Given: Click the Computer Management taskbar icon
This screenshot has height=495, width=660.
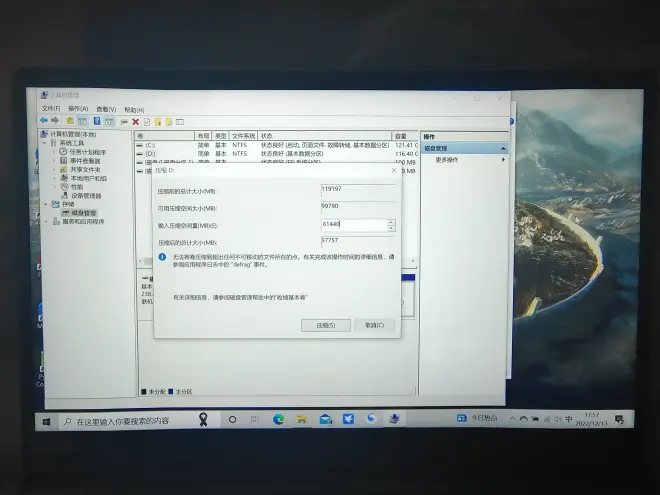Looking at the screenshot, I should pyautogui.click(x=394, y=418).
